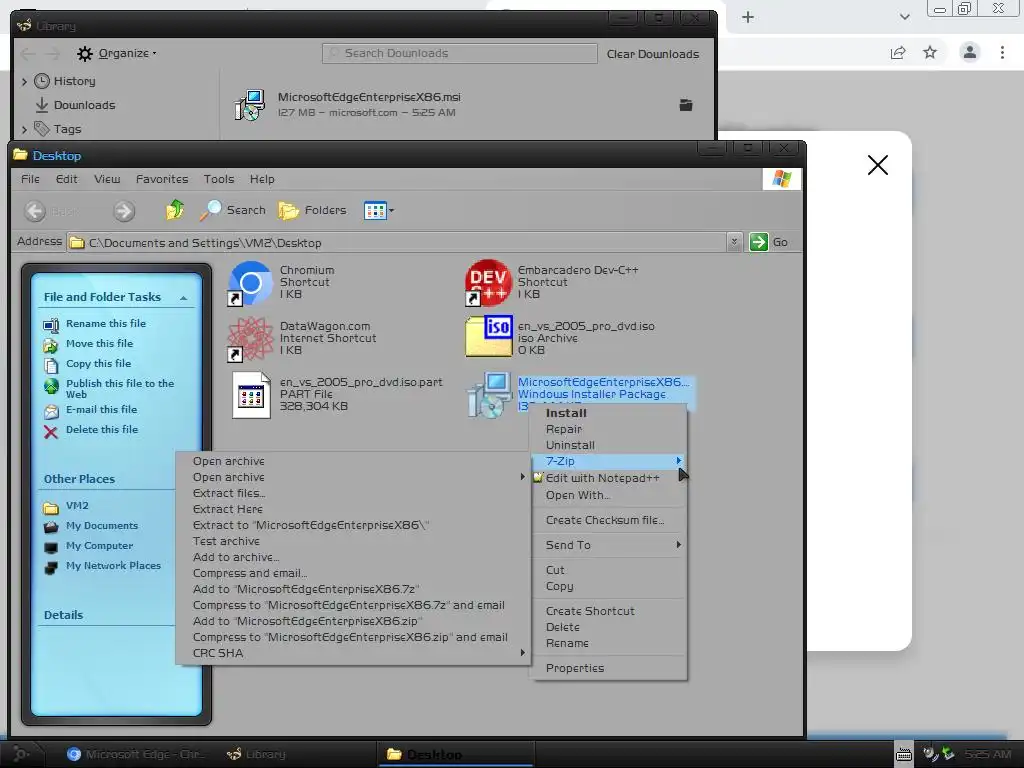1024x768 pixels.
Task: Click Publish this file to the Web
Action: [120, 389]
